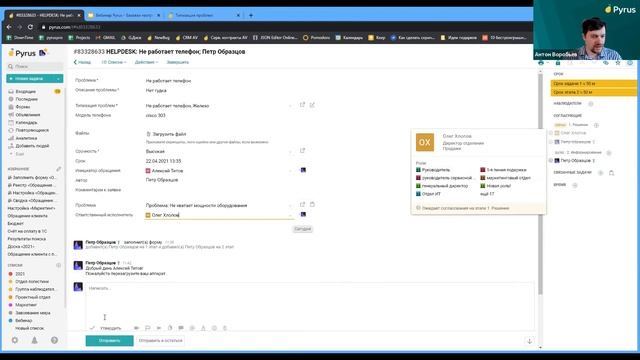This screenshot has height=360, width=640.
Task: Add a list next to Списки header
Action: click(59, 265)
